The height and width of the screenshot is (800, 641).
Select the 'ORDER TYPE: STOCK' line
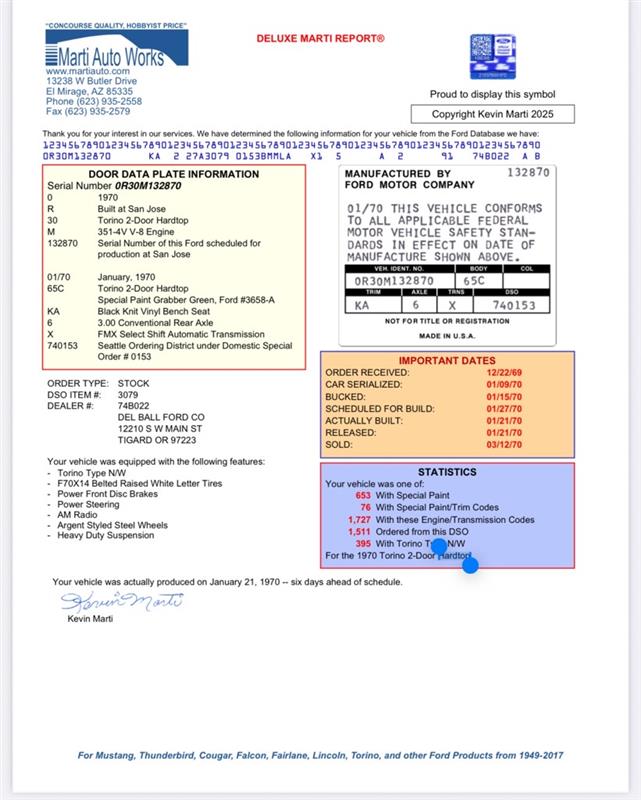pyautogui.click(x=98, y=383)
